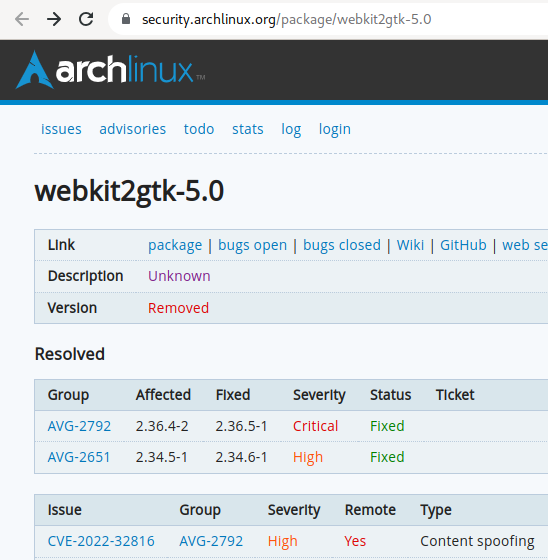Follow the package link
Viewport: 548px width, 560px height.
pos(175,245)
